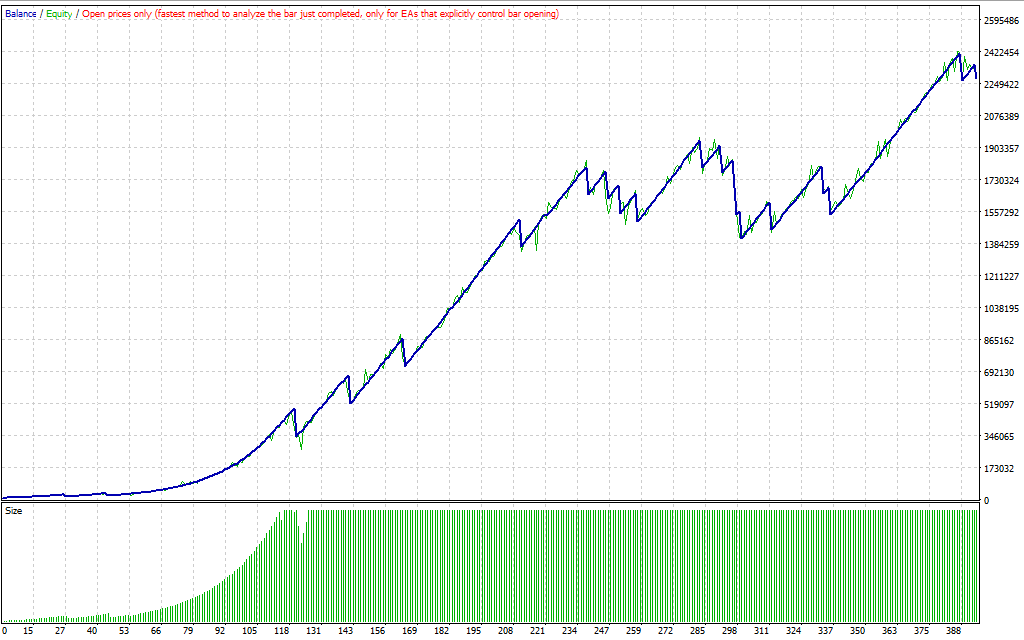This screenshot has height=640, width=1024.
Task: Click the green Equity legend label
Action: click(x=59, y=14)
